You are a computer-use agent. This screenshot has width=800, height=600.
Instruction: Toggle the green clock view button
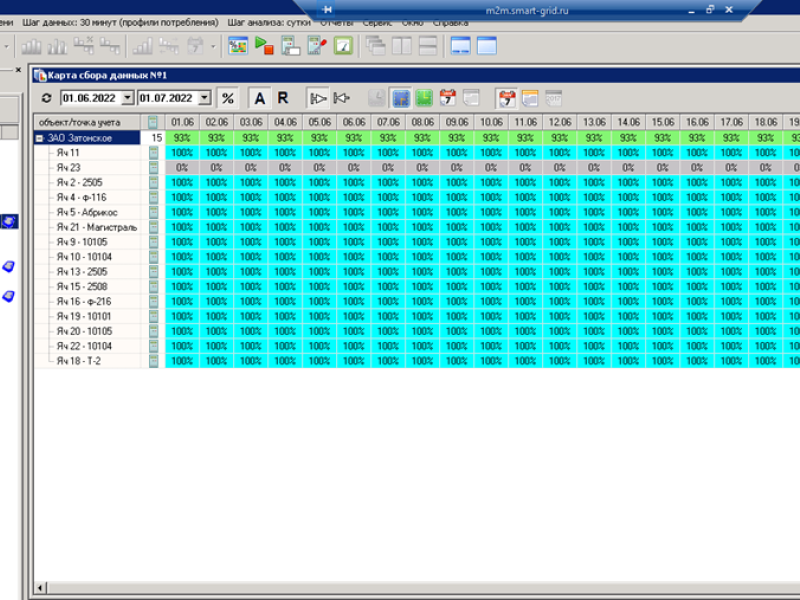[x=424, y=98]
